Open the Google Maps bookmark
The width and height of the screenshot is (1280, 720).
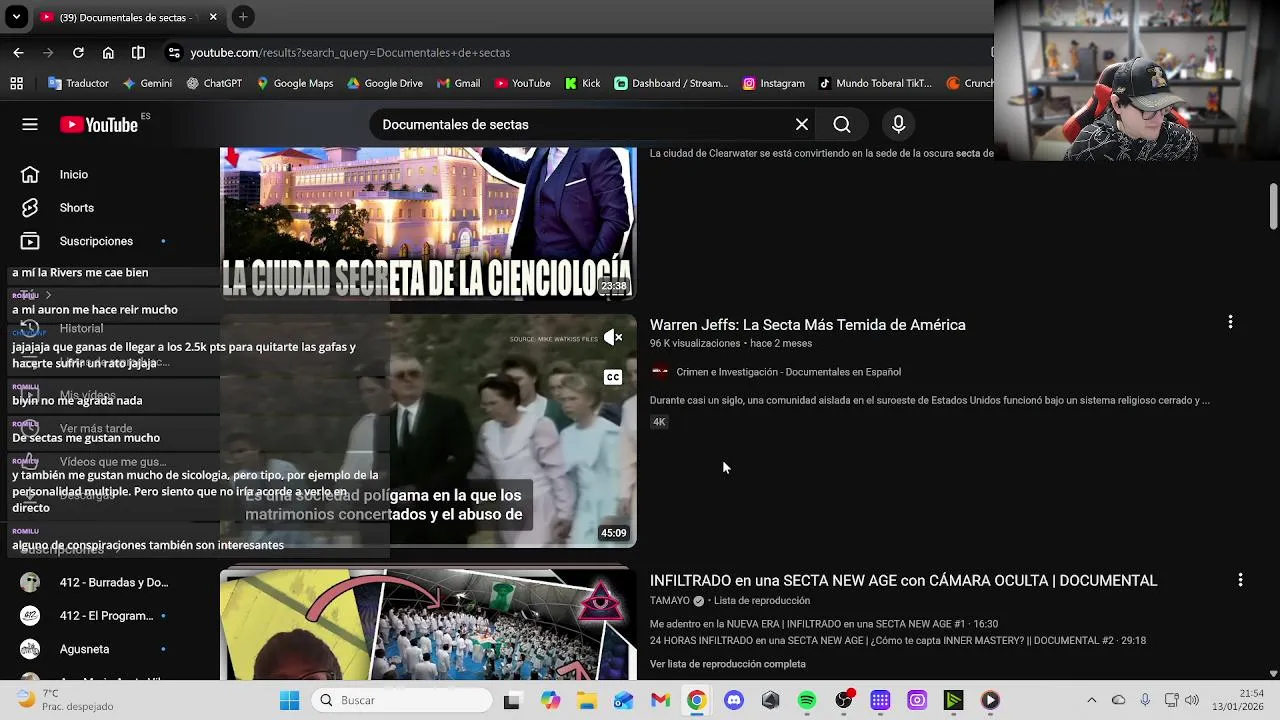(x=295, y=83)
